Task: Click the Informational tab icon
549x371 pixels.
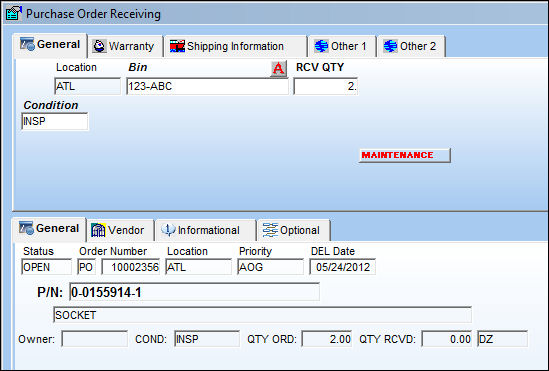Action: tap(168, 230)
